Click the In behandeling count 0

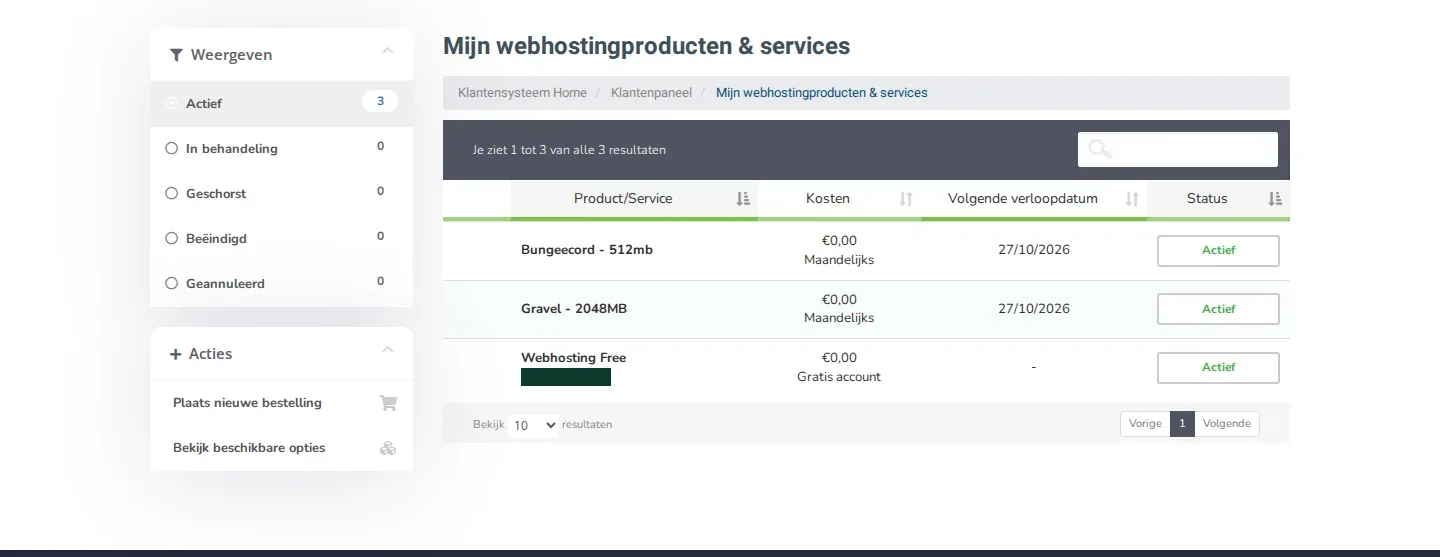pyautogui.click(x=380, y=146)
